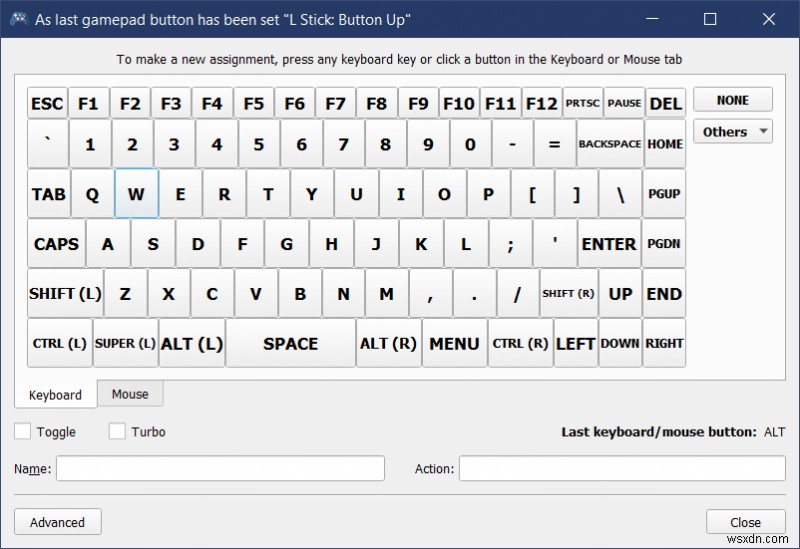Image resolution: width=800 pixels, height=549 pixels.
Task: Assign the ENTER key
Action: (x=609, y=244)
